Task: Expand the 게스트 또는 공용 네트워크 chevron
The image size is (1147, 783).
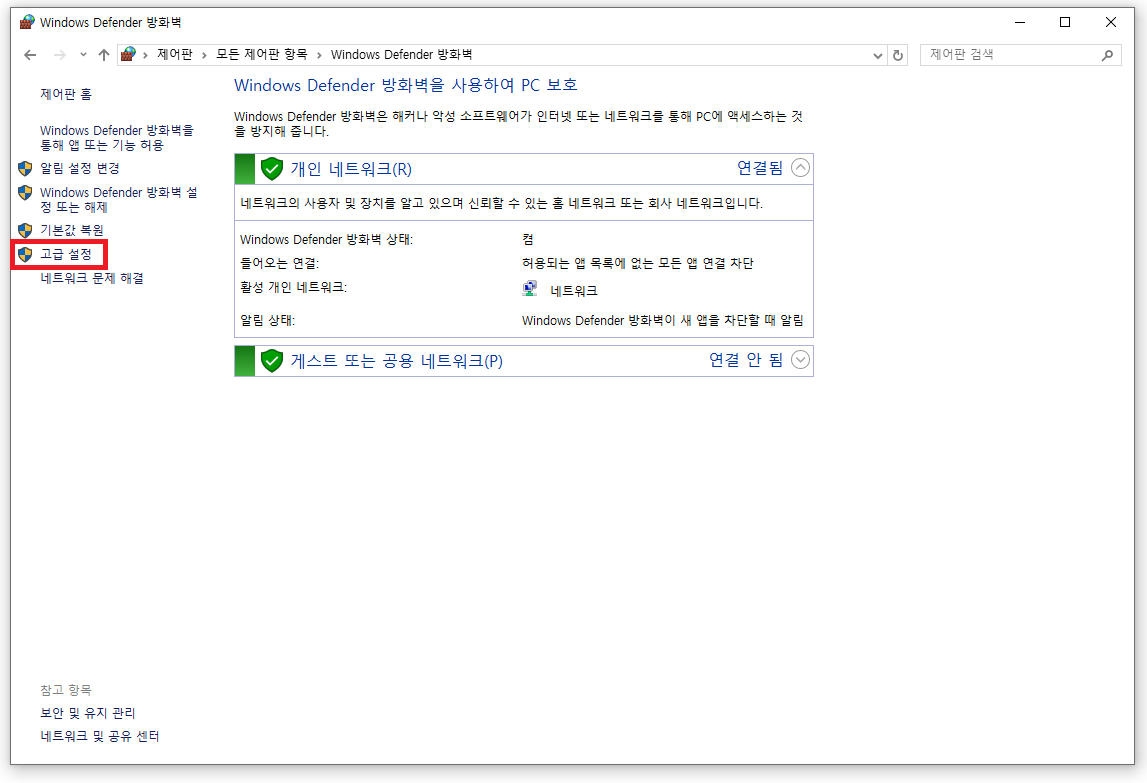Action: [800, 360]
